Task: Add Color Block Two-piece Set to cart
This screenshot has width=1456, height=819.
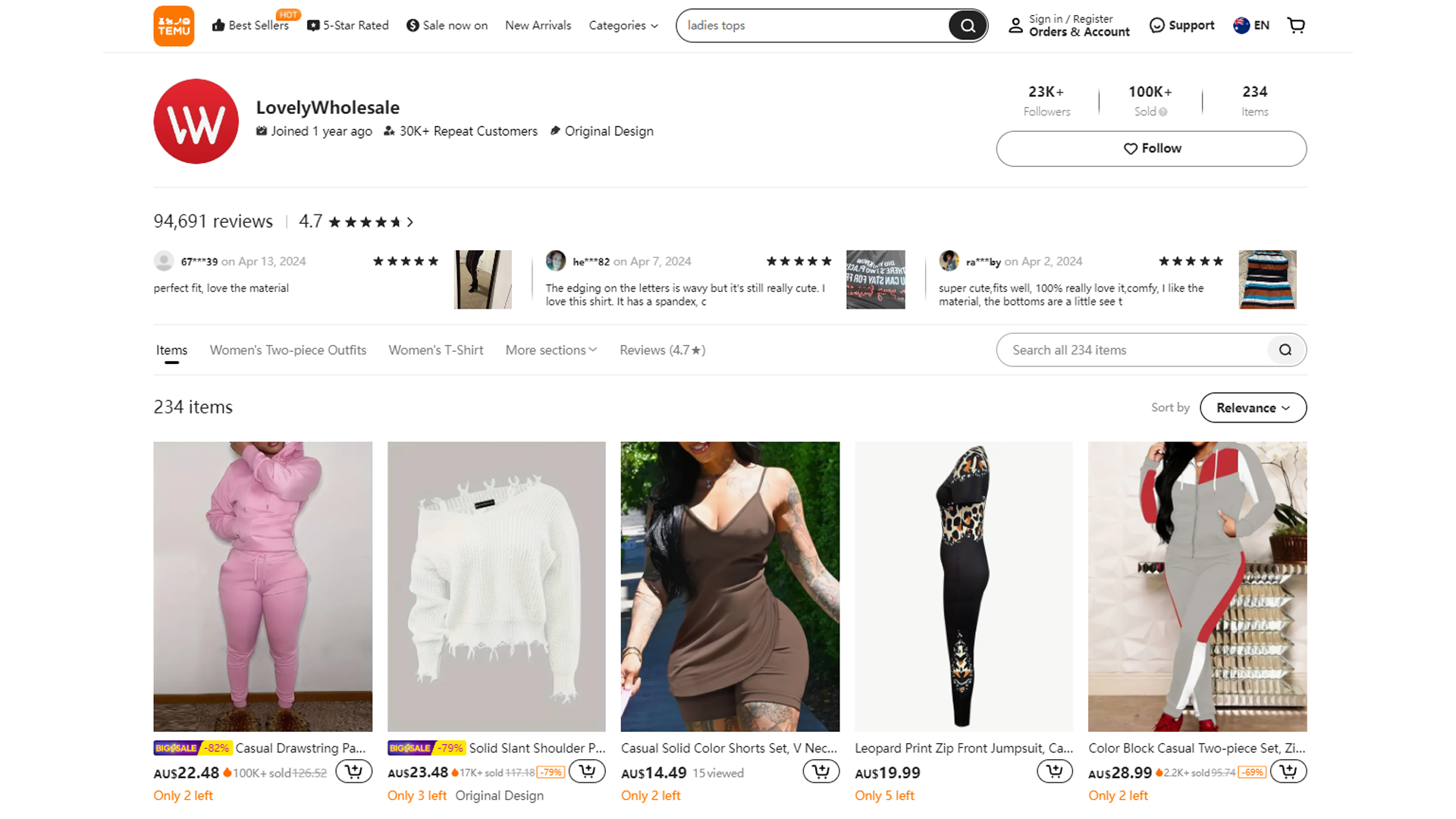Action: [1288, 772]
